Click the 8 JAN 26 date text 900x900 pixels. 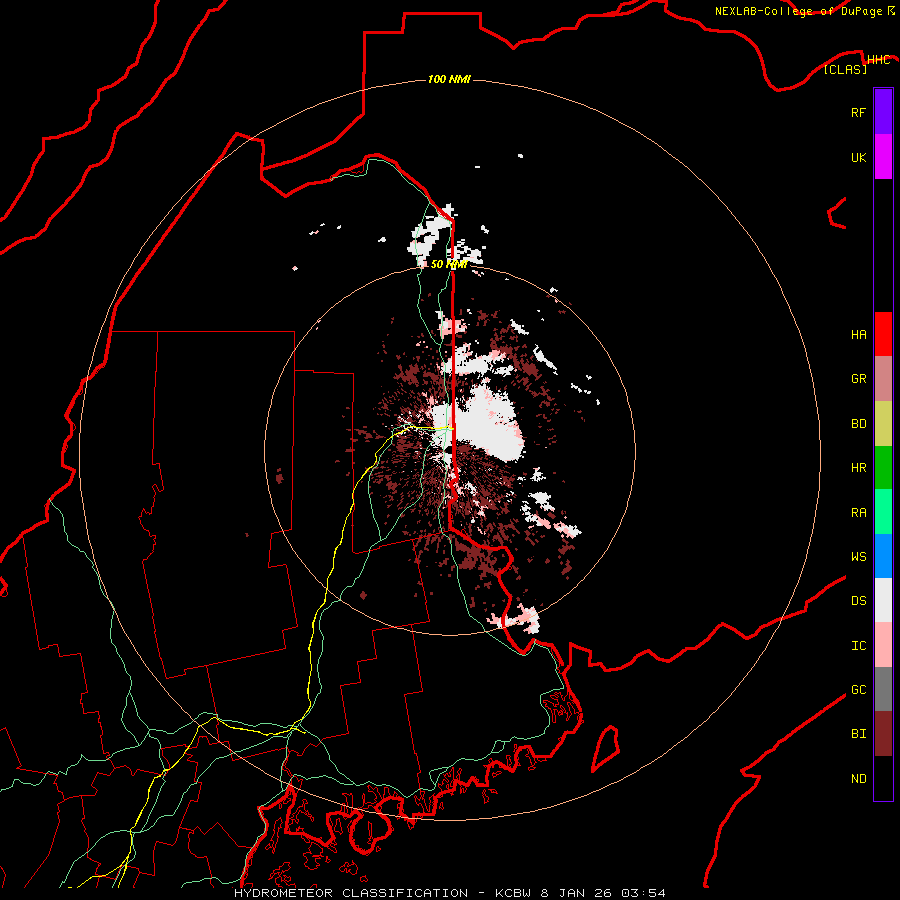click(x=579, y=893)
